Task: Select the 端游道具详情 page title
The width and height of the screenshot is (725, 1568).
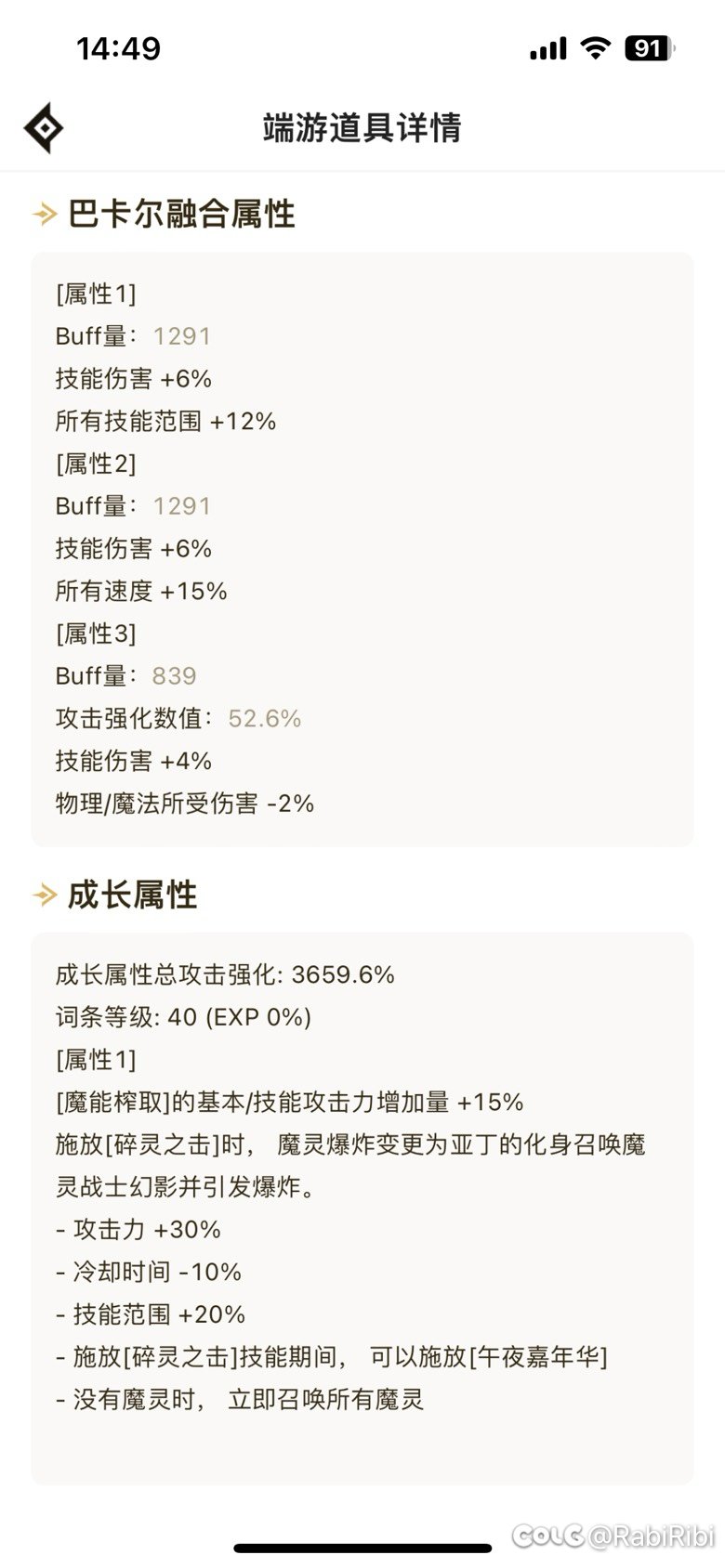Action: tap(362, 127)
